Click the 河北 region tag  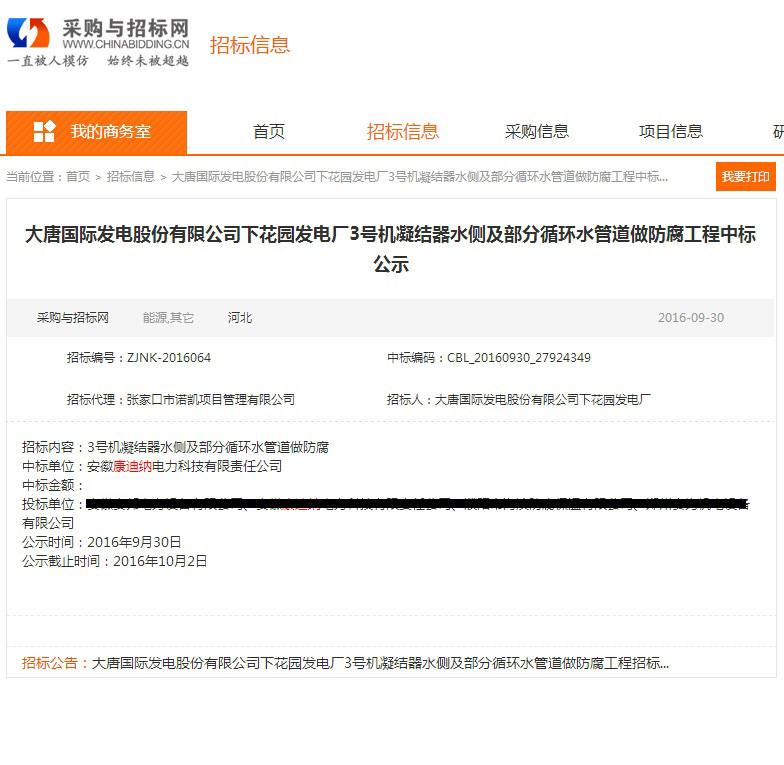point(240,318)
